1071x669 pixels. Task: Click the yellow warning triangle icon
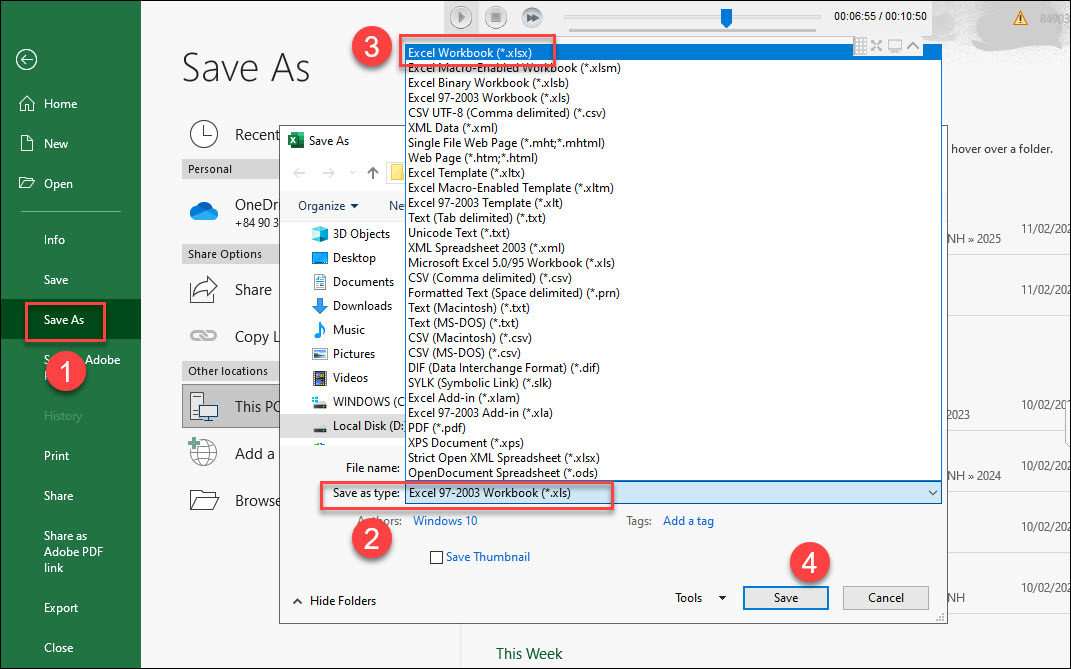coord(1020,18)
